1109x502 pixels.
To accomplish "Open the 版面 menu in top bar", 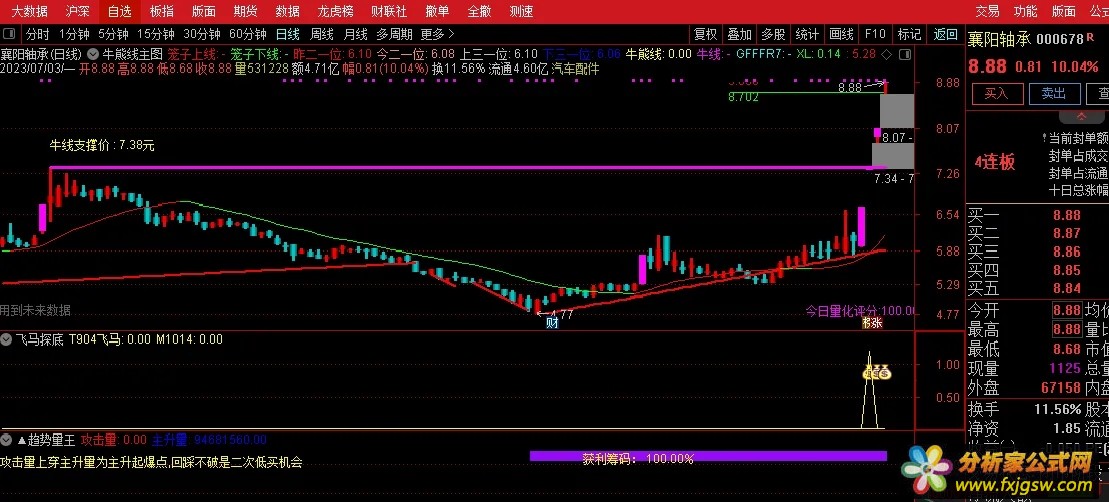I will [x=204, y=11].
